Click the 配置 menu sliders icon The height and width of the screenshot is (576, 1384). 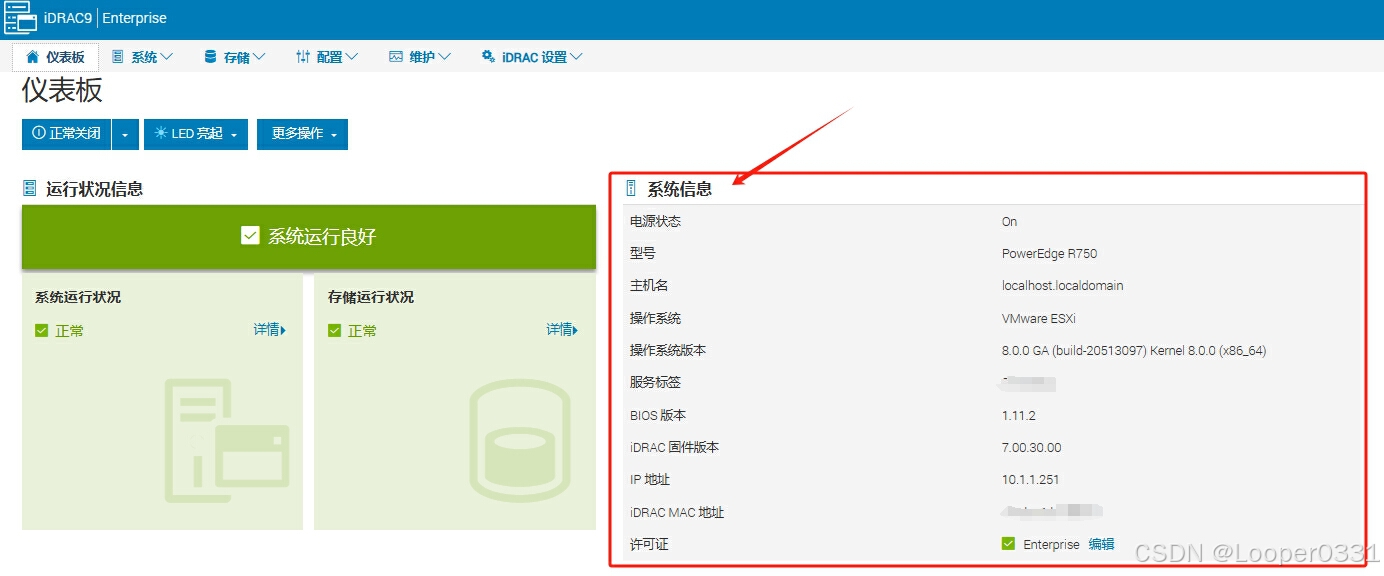pos(303,57)
